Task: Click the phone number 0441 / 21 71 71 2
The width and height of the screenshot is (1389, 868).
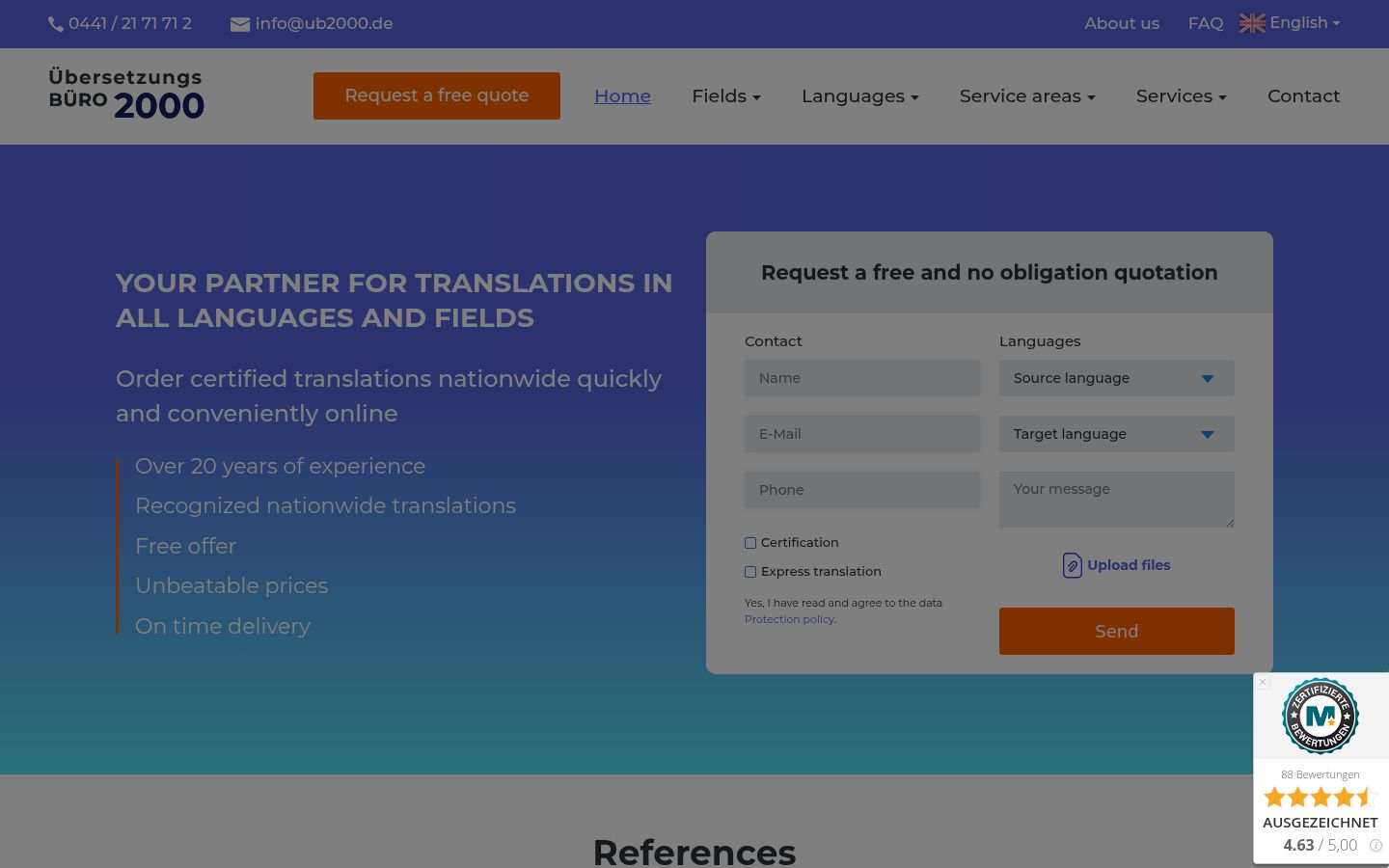Action: (130, 23)
